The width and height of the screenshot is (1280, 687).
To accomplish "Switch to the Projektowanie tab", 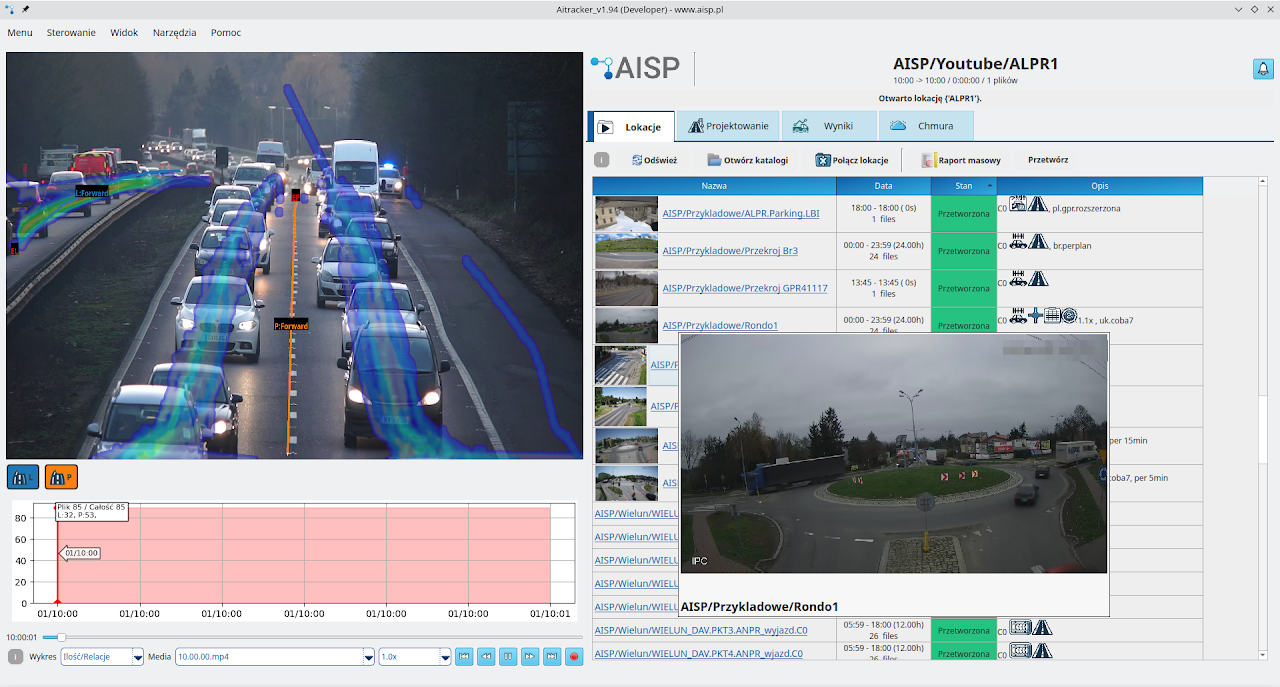I will click(729, 126).
